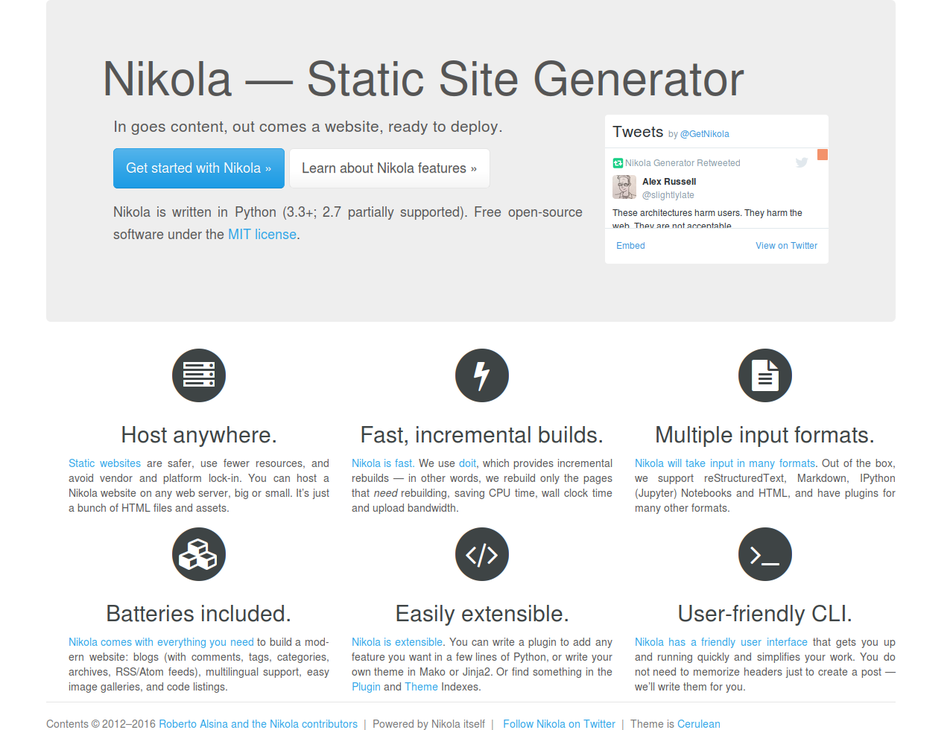Screen dimensions: 950x730
Task: Click the lightning bolt icon for fast builds
Action: [482, 375]
